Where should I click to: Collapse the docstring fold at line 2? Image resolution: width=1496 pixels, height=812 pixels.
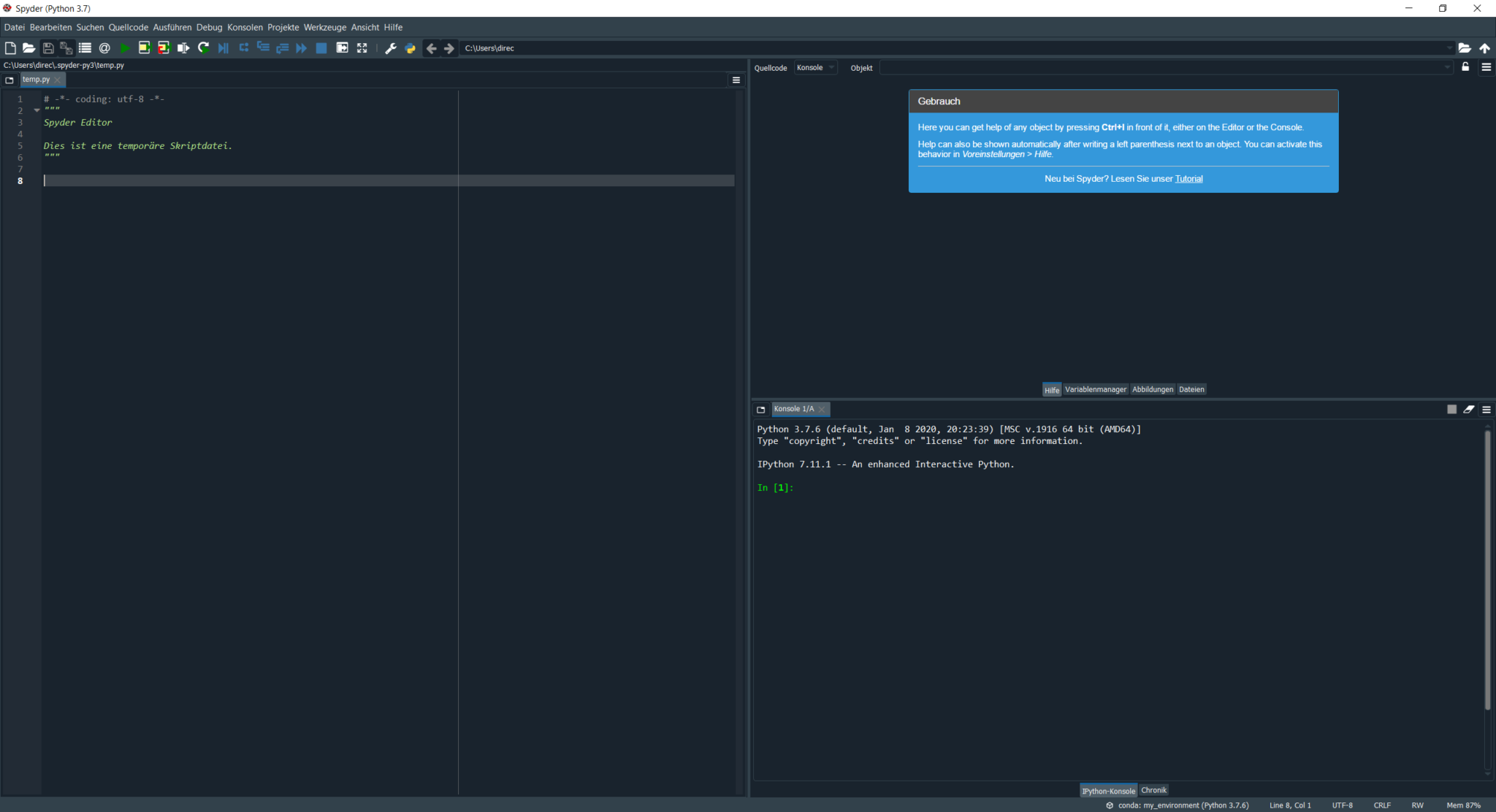coord(37,110)
